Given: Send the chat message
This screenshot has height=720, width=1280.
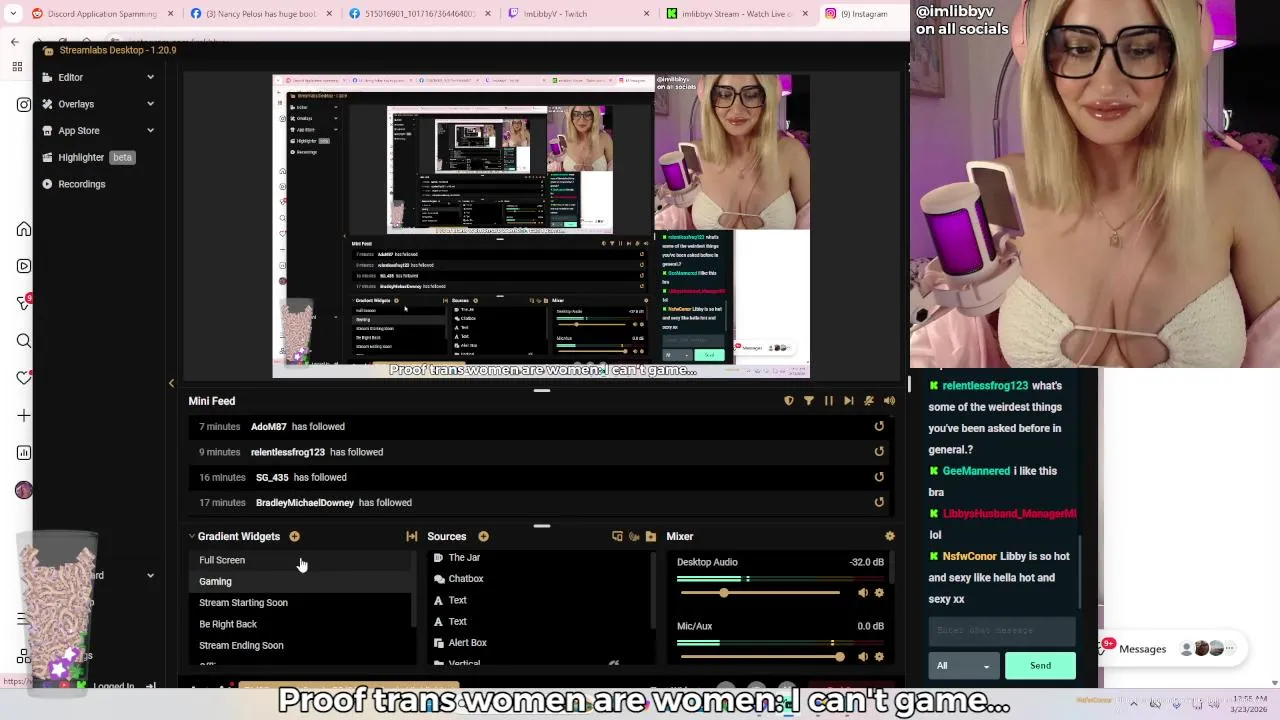Looking at the screenshot, I should tap(1040, 666).
